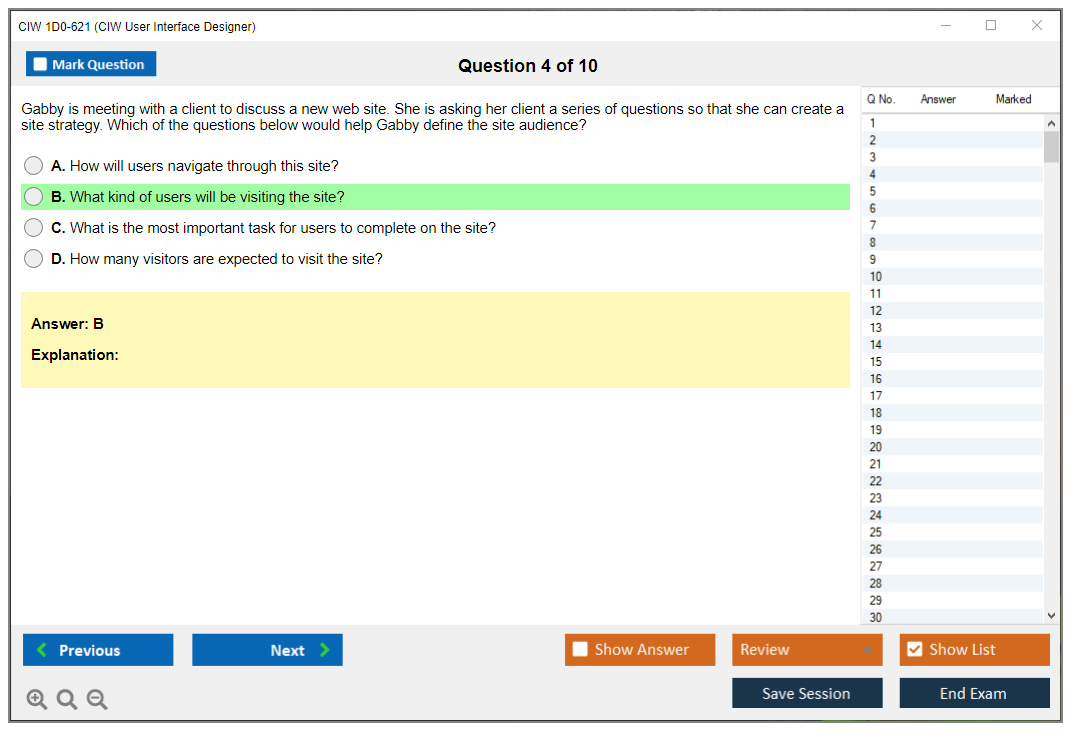1075x735 pixels.
Task: Click the zoom out magnifier icon
Action: point(97,700)
